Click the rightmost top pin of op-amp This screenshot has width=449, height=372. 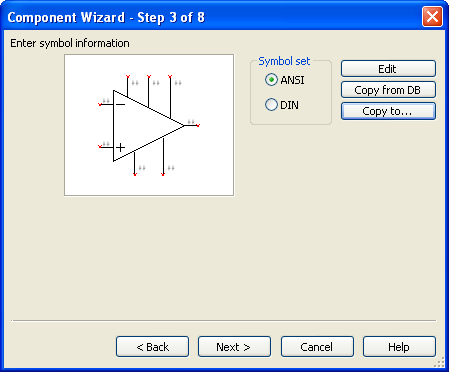170,97
